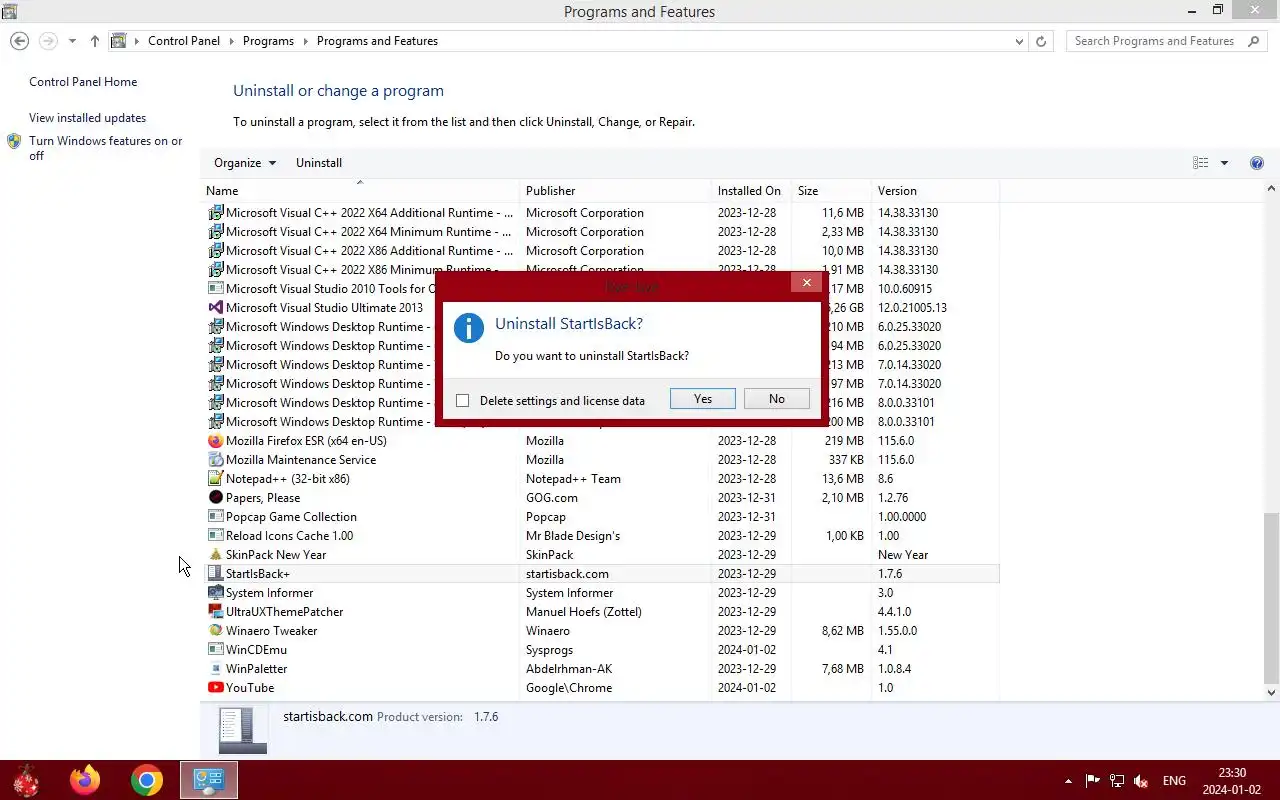Screen dimensions: 1280x800
Task: Click the scrollbar up arrow
Action: tap(1271, 188)
